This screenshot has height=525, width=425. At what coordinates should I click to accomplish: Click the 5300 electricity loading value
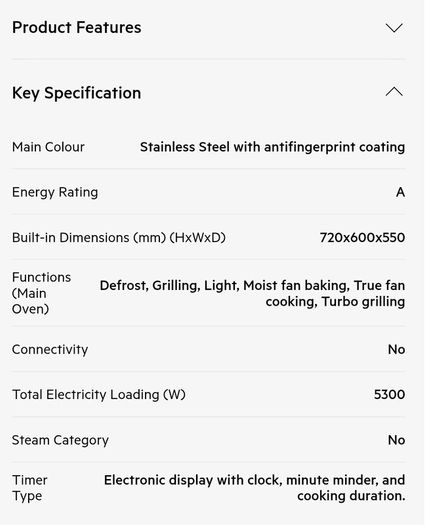click(x=389, y=395)
